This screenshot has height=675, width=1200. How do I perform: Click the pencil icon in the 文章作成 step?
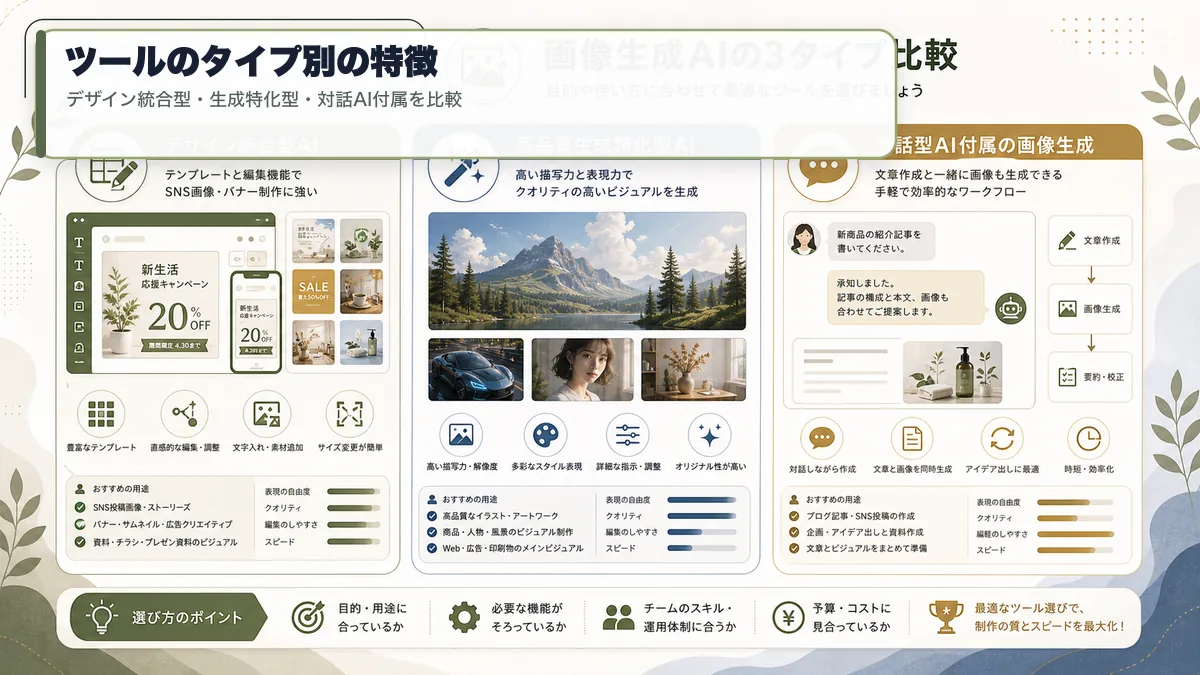1066,240
